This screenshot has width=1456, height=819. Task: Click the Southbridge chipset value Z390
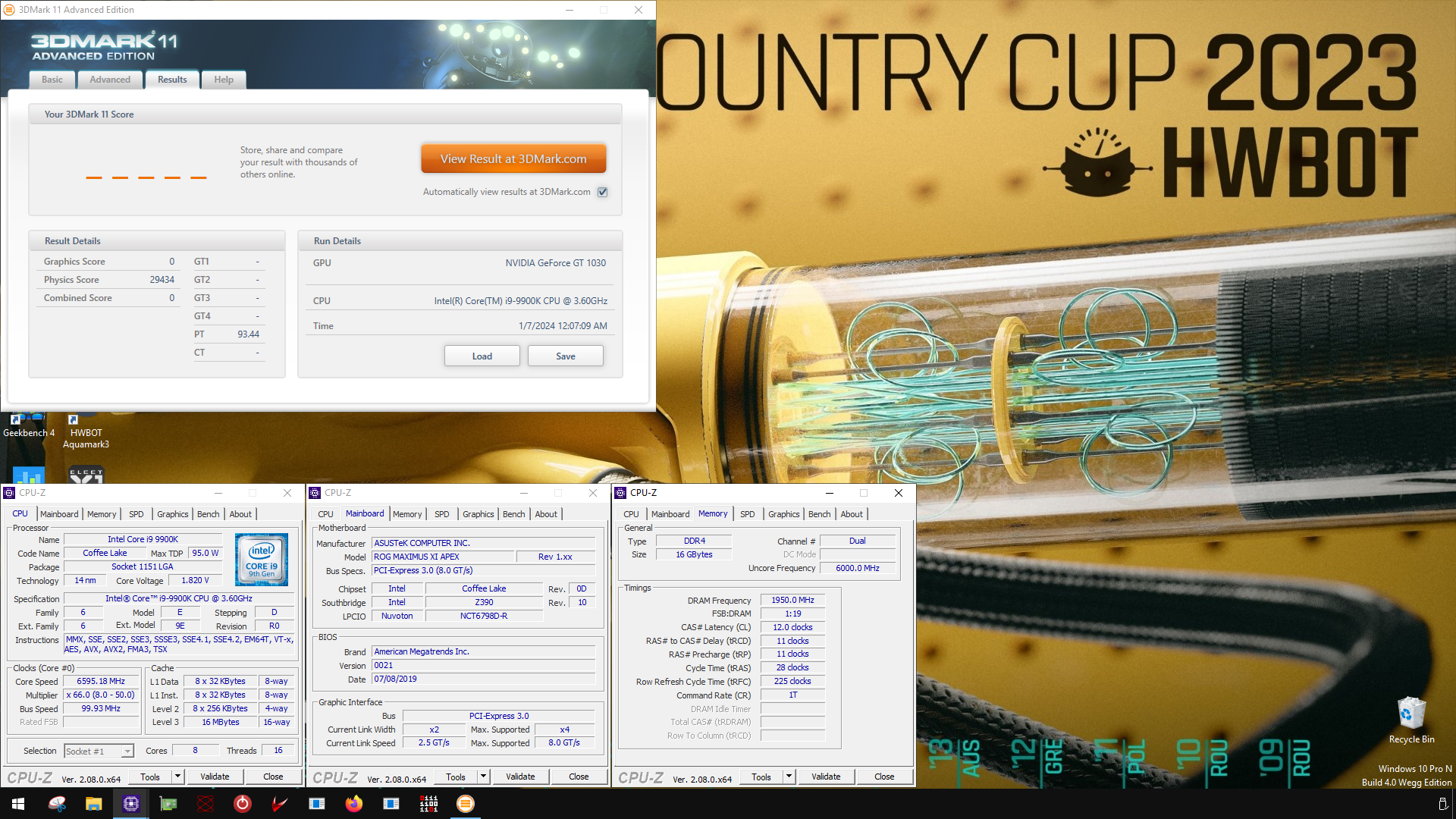tap(484, 602)
